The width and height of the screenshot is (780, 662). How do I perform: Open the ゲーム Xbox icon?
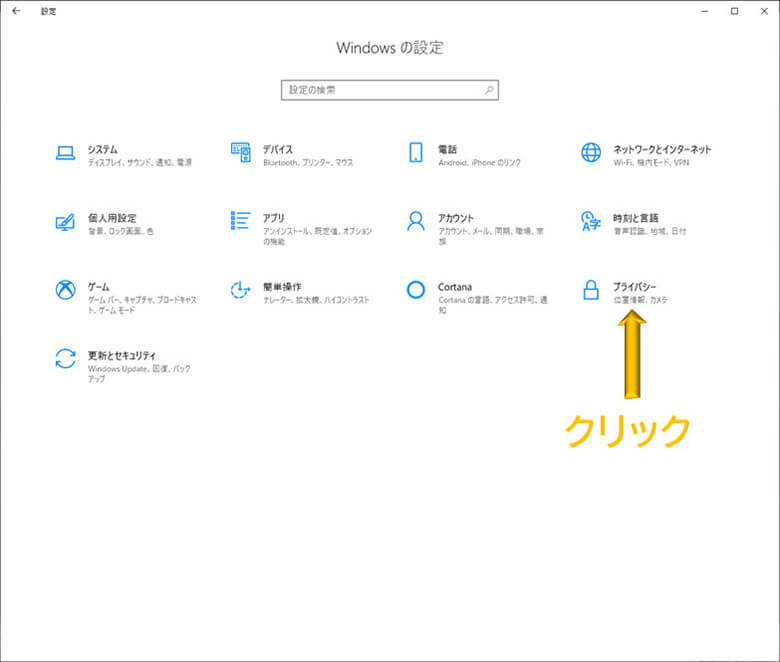[x=65, y=289]
